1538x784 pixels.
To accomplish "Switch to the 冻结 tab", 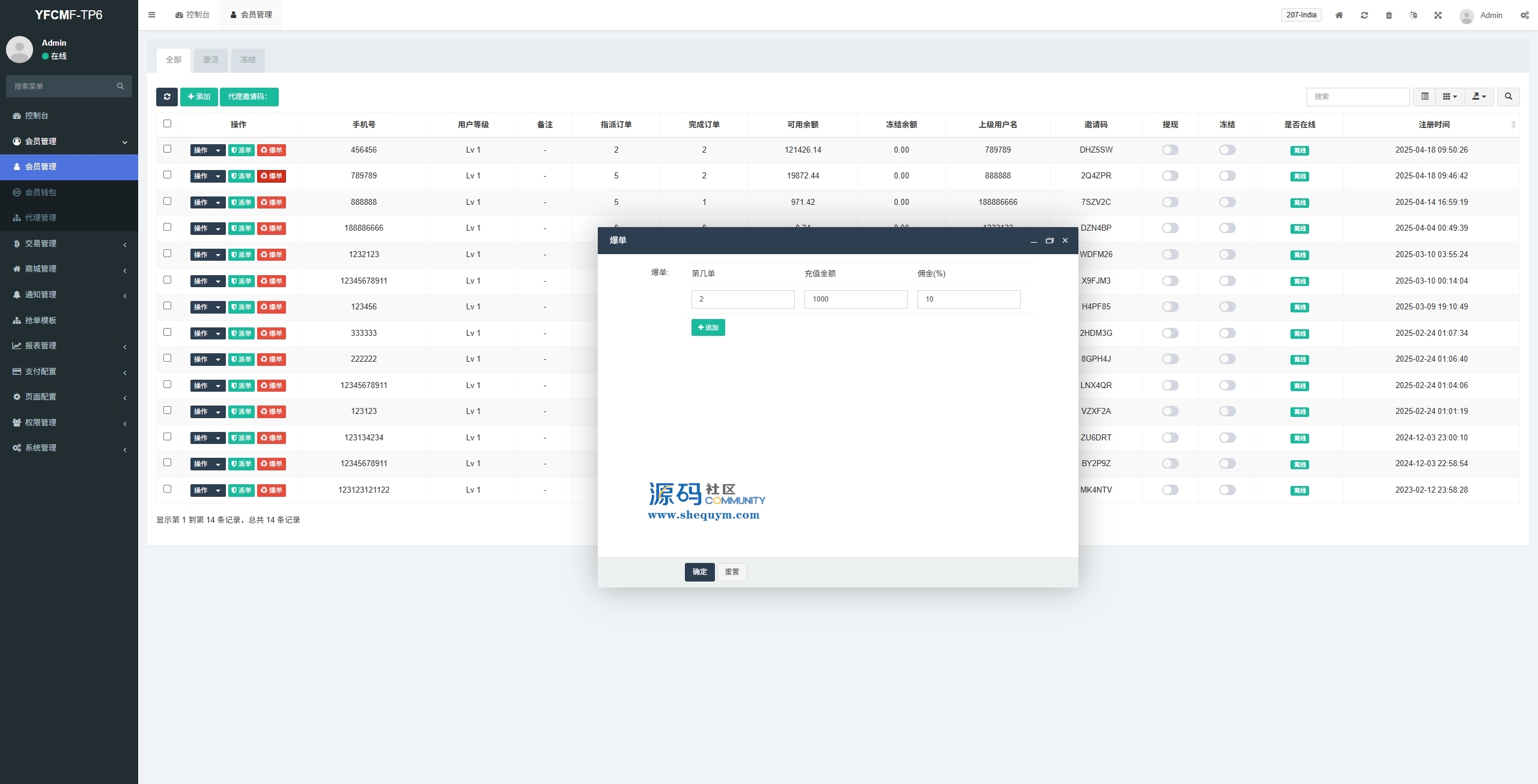I will pyautogui.click(x=248, y=60).
